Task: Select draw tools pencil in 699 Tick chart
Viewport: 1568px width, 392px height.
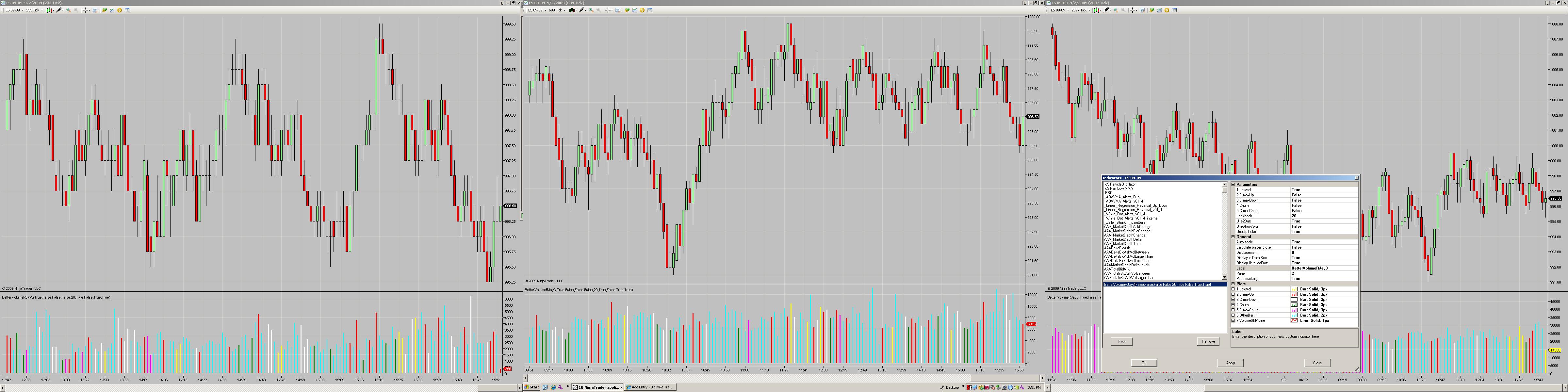Action: pyautogui.click(x=582, y=10)
